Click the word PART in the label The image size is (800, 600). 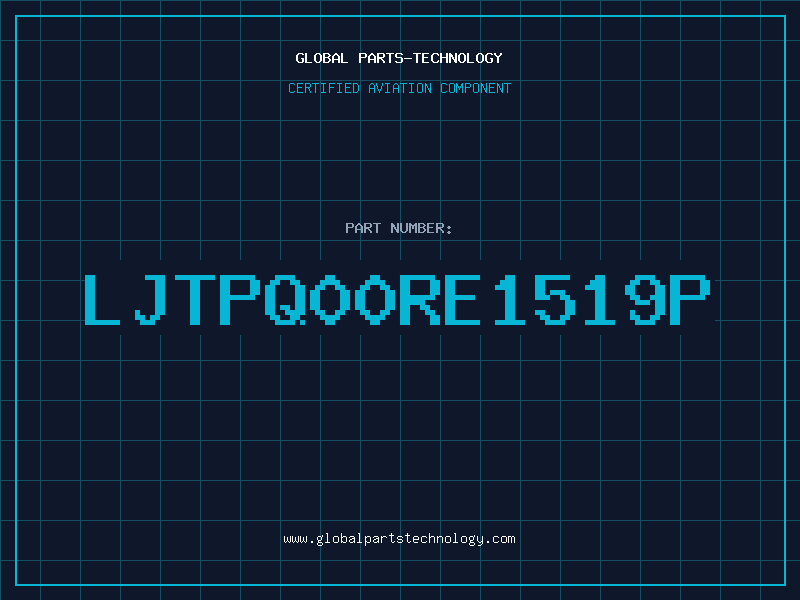[363, 228]
